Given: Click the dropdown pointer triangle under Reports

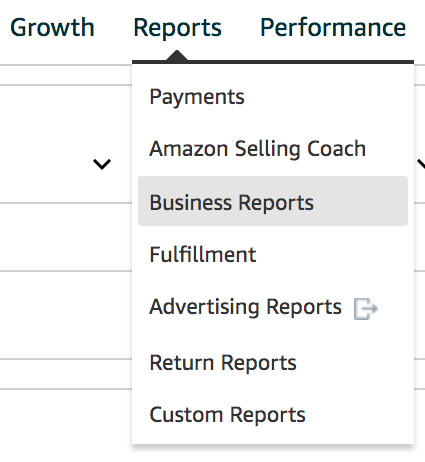Looking at the screenshot, I should 177,55.
